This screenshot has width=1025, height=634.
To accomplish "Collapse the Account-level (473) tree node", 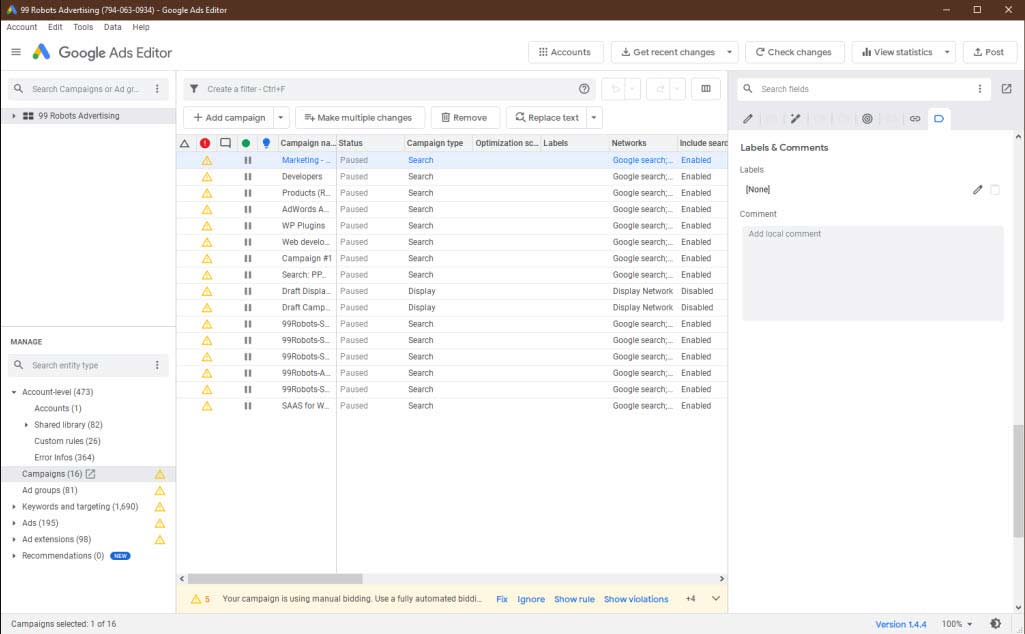I will click(14, 392).
